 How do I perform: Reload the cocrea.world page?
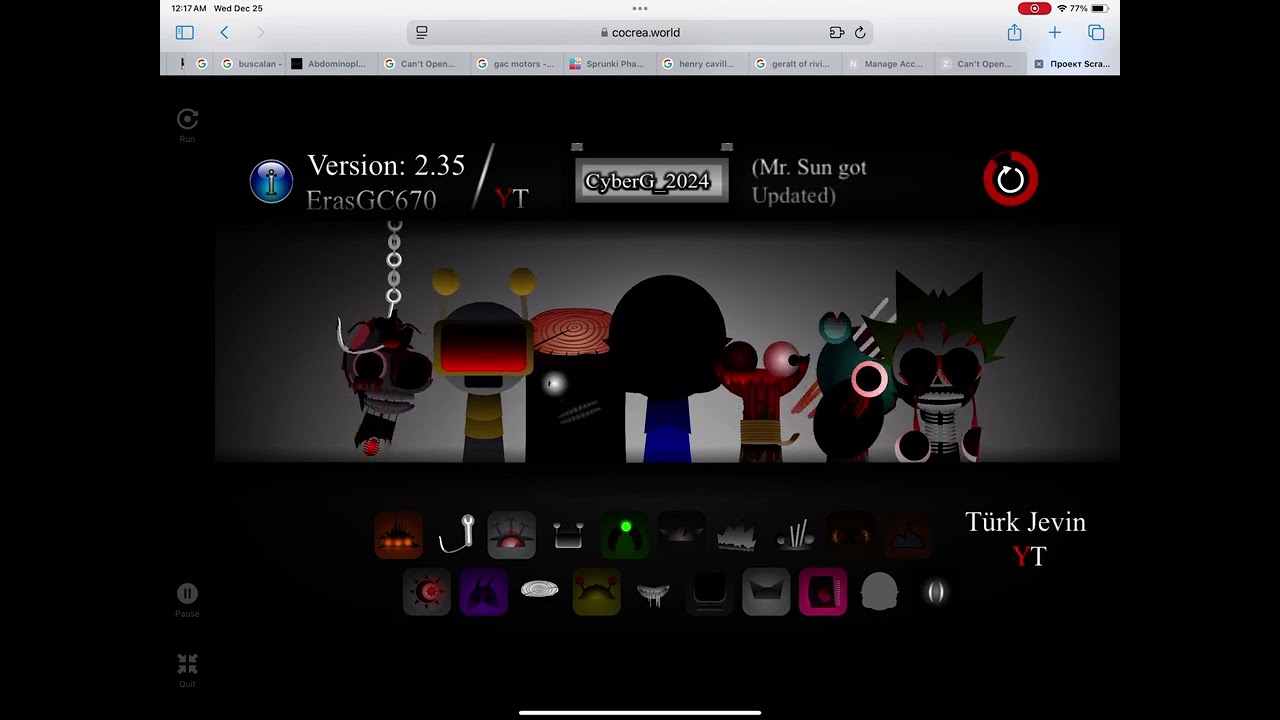tap(860, 33)
